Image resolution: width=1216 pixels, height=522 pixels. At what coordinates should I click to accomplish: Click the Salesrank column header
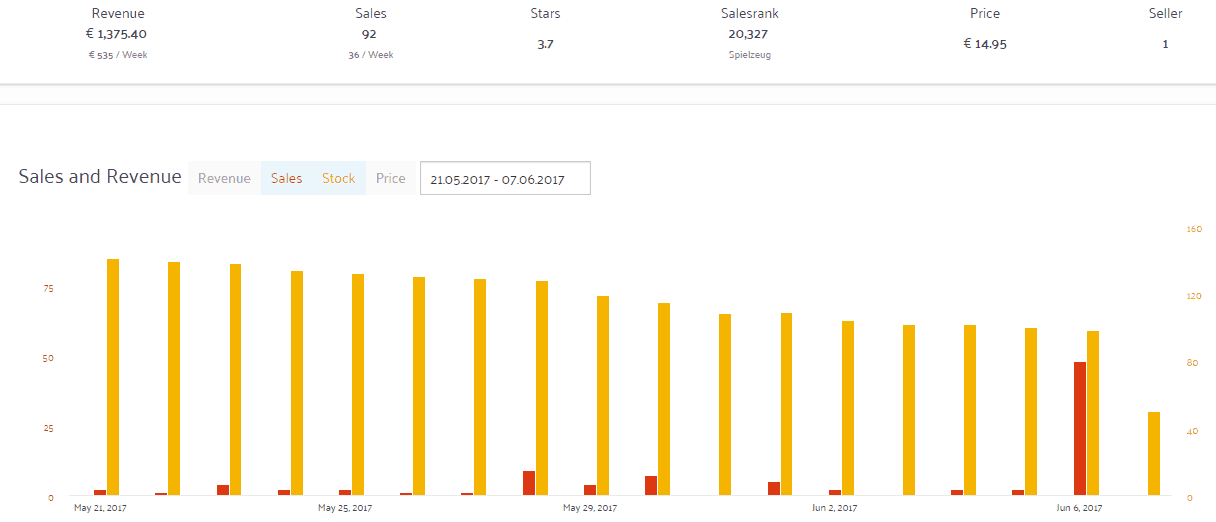(x=749, y=14)
